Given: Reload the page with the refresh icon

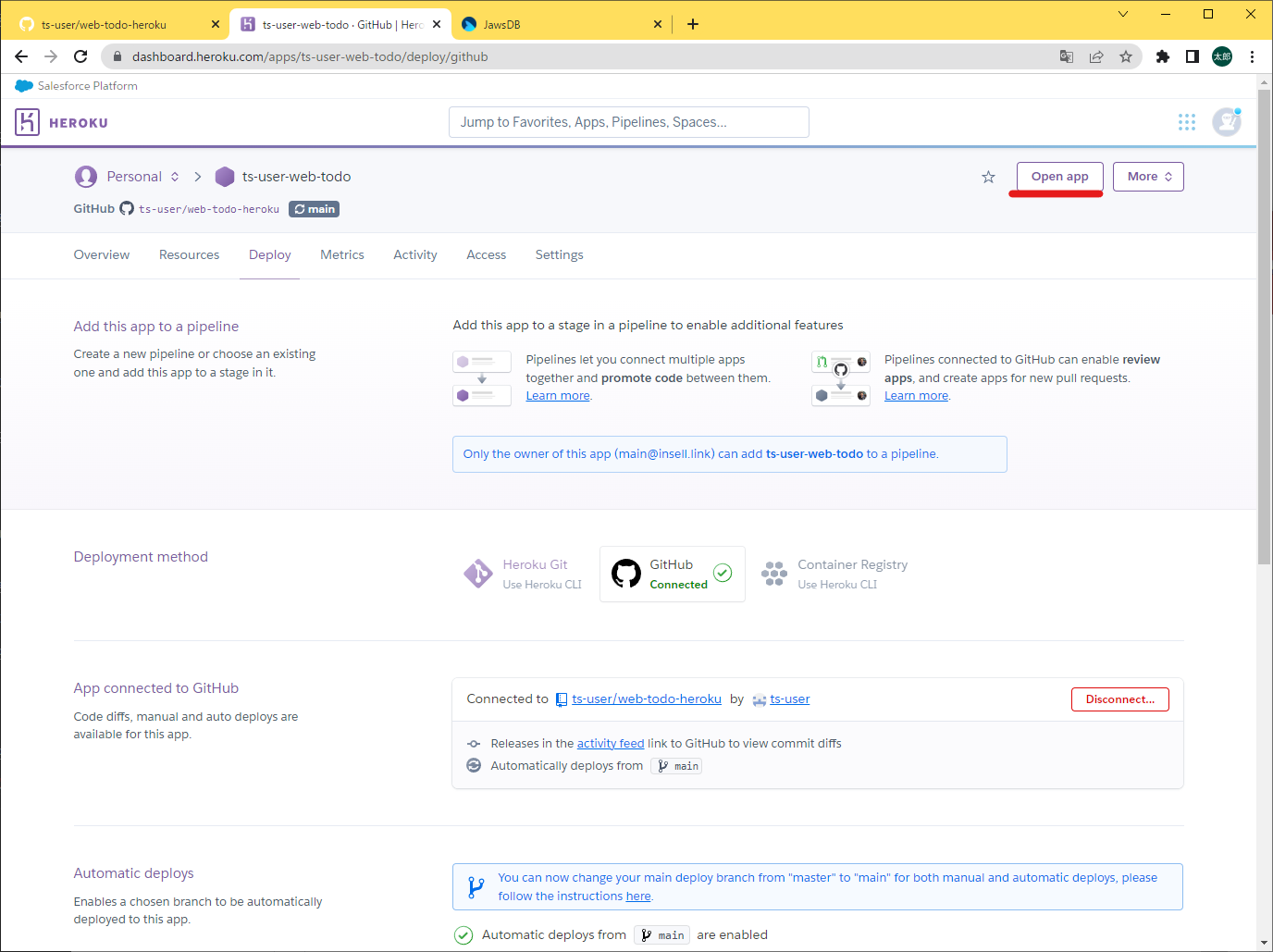Looking at the screenshot, I should [80, 56].
